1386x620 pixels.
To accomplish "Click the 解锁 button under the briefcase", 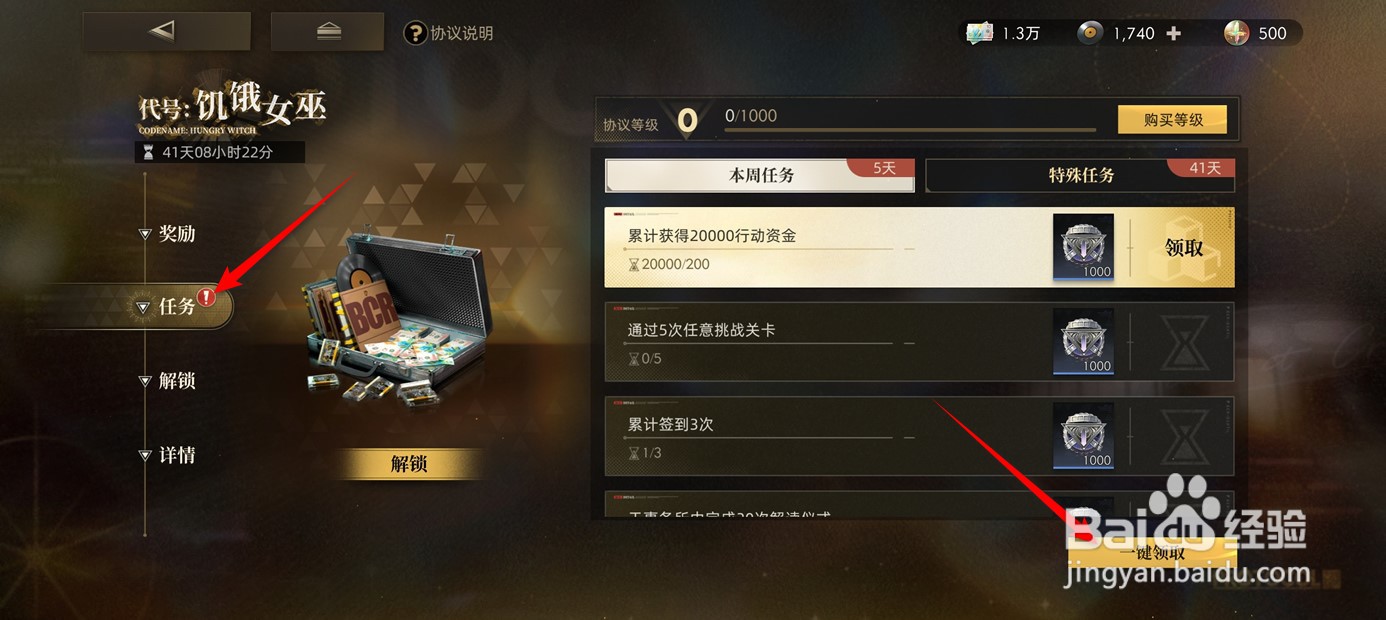I will tap(409, 464).
